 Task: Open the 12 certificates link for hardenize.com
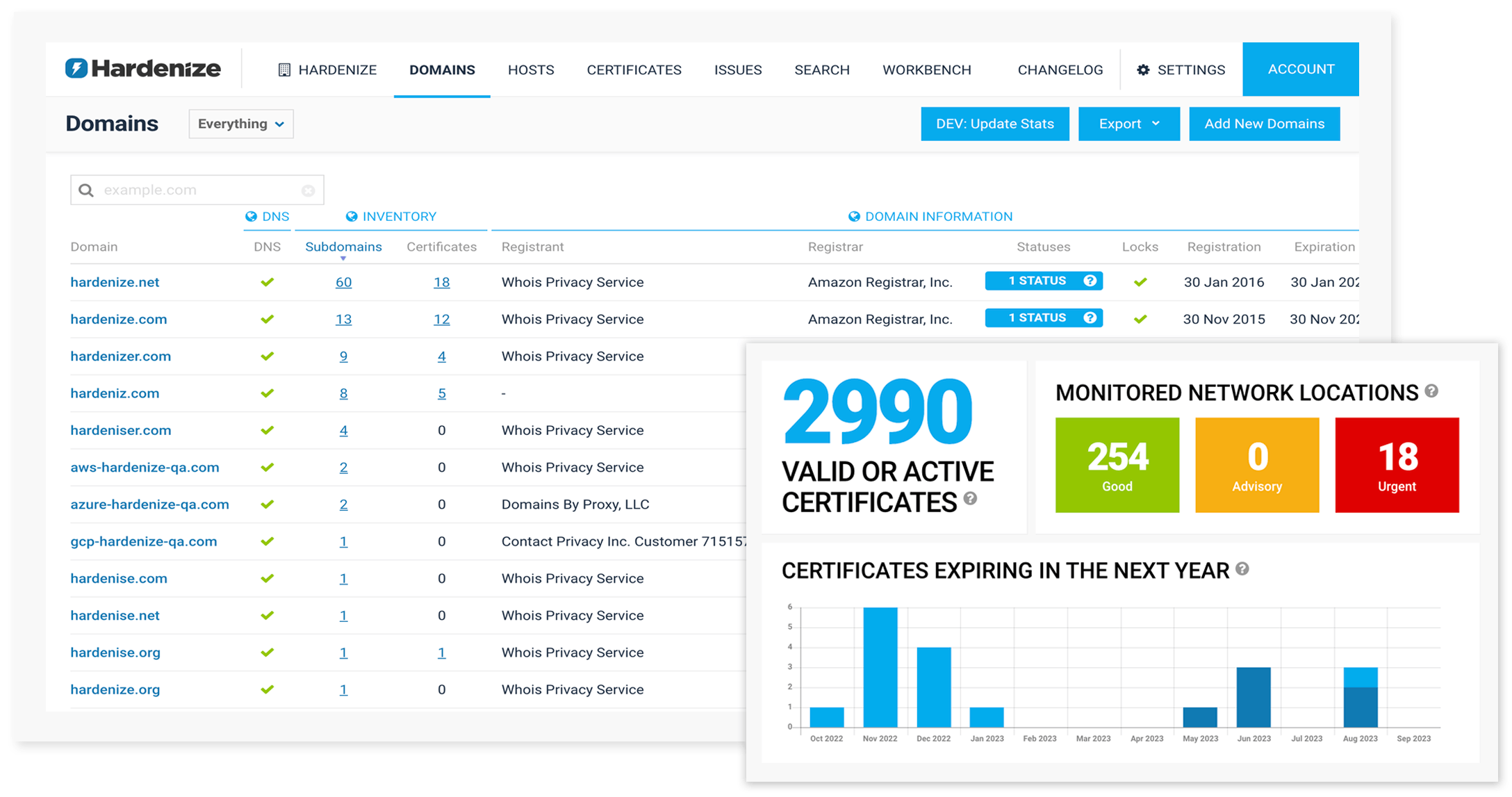tap(441, 319)
